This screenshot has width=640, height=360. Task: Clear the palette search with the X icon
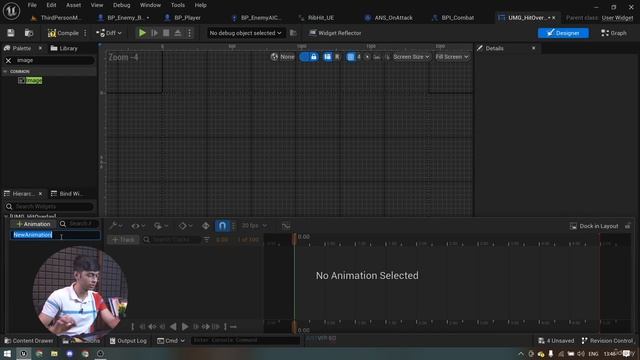pyautogui.click(x=8, y=60)
